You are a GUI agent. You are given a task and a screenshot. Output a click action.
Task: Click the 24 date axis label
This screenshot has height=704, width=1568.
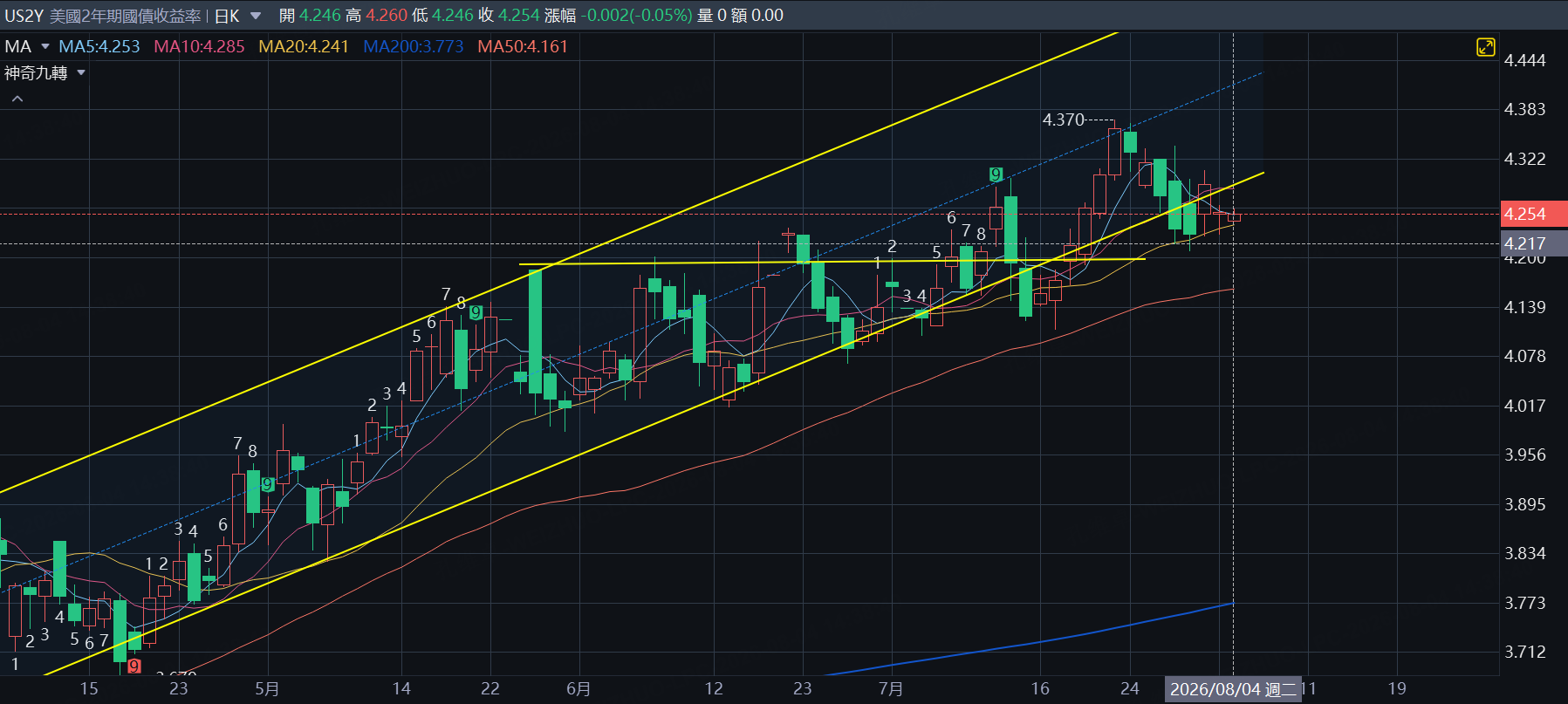(1130, 689)
